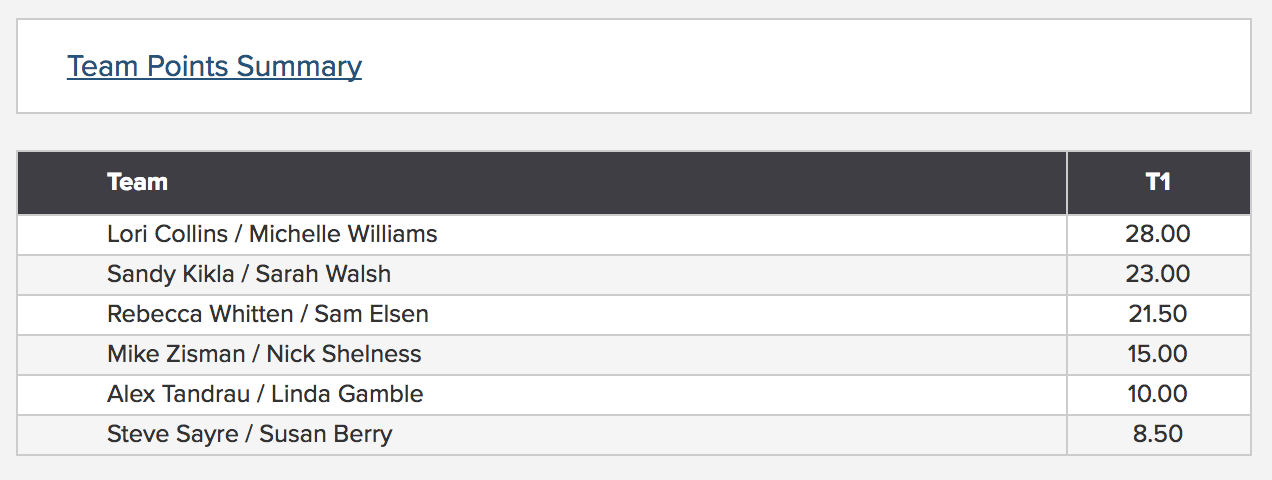The image size is (1272, 480).
Task: Click the 8.50 points value
Action: pos(1158,434)
